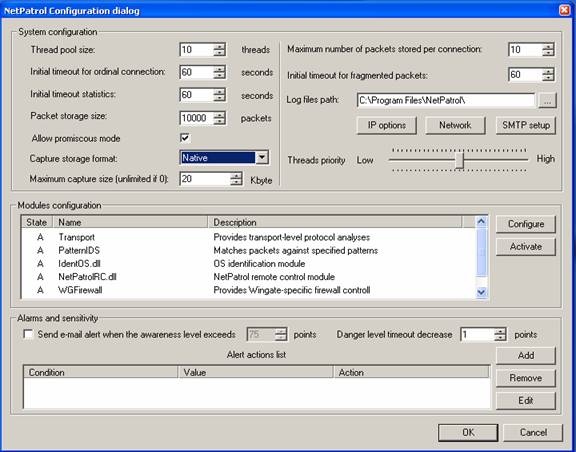The width and height of the screenshot is (576, 452).
Task: Decrease packet storage size with down arrow
Action: coord(219,122)
